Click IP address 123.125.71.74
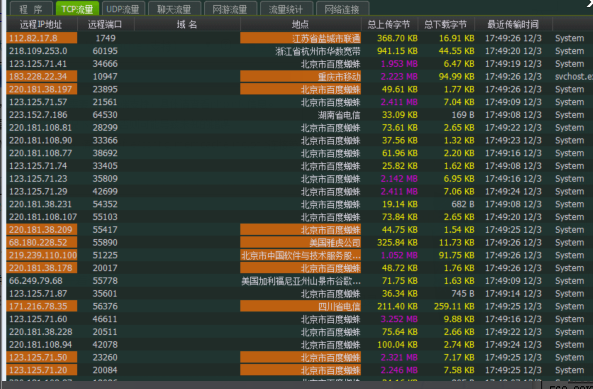This screenshot has height=389, width=593. point(38,166)
